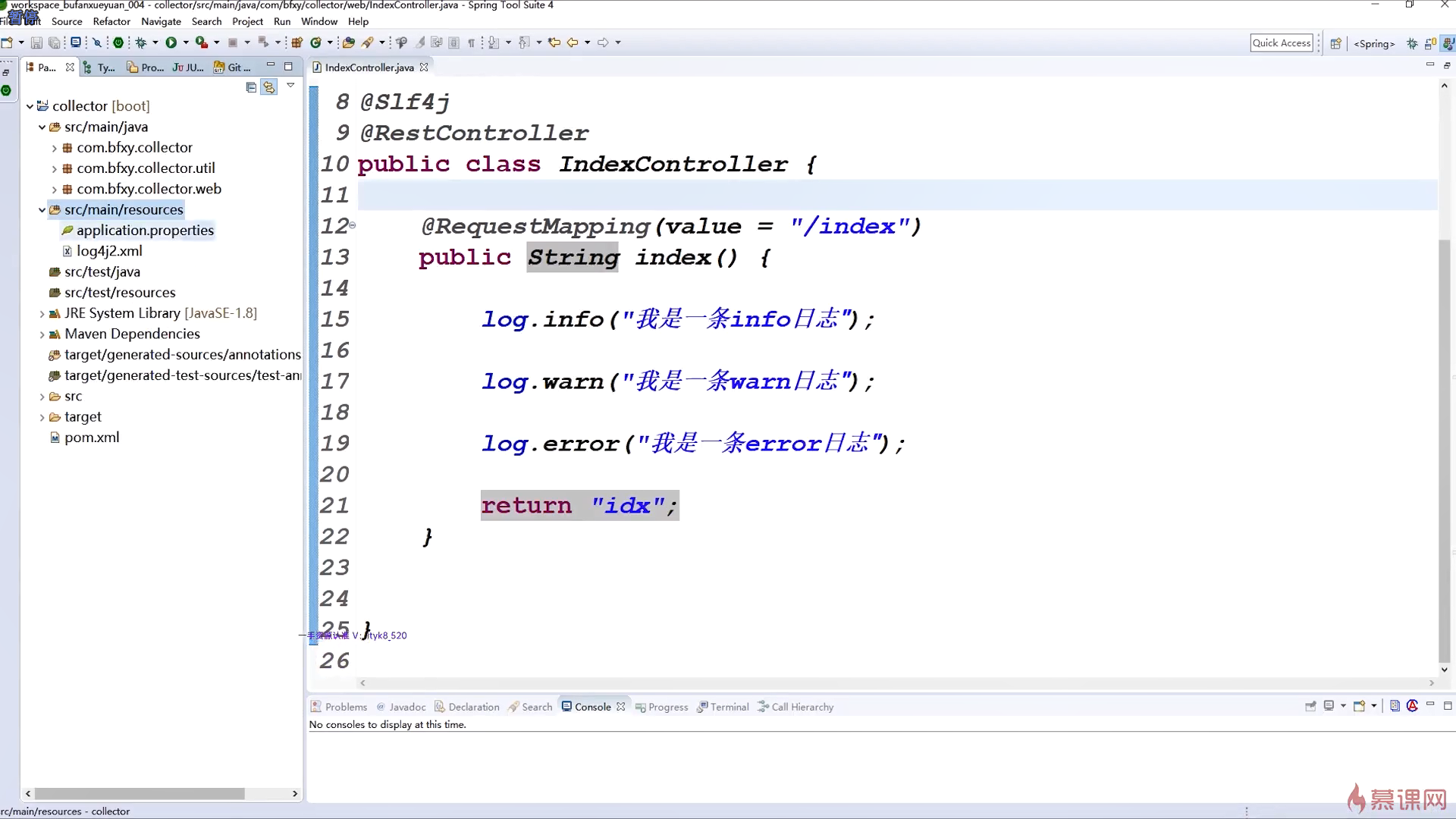
Task: Click the Quick Access search field
Action: point(1281,43)
